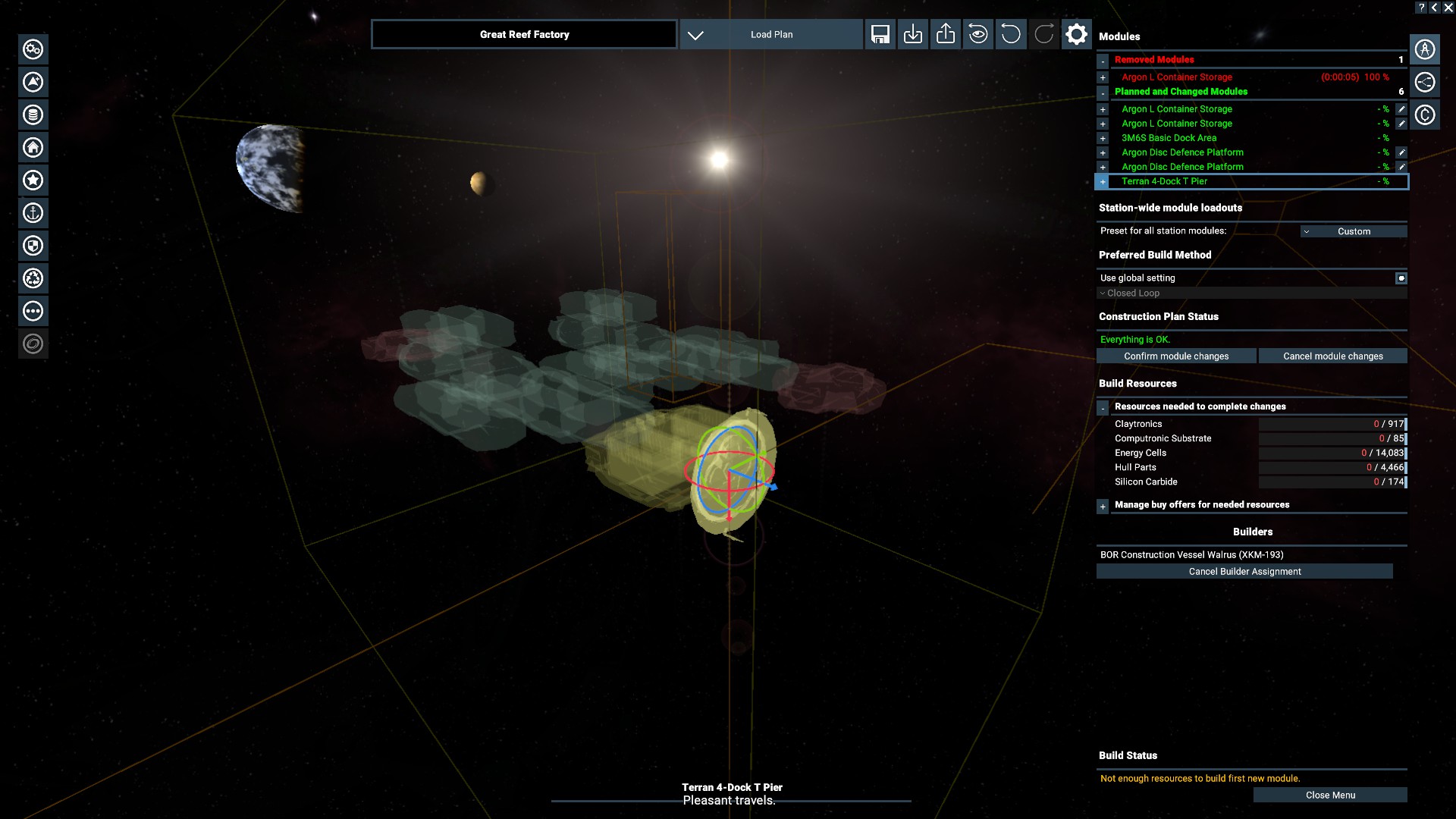This screenshot has height=819, width=1456.
Task: Click the Close Menu button
Action: tap(1330, 795)
